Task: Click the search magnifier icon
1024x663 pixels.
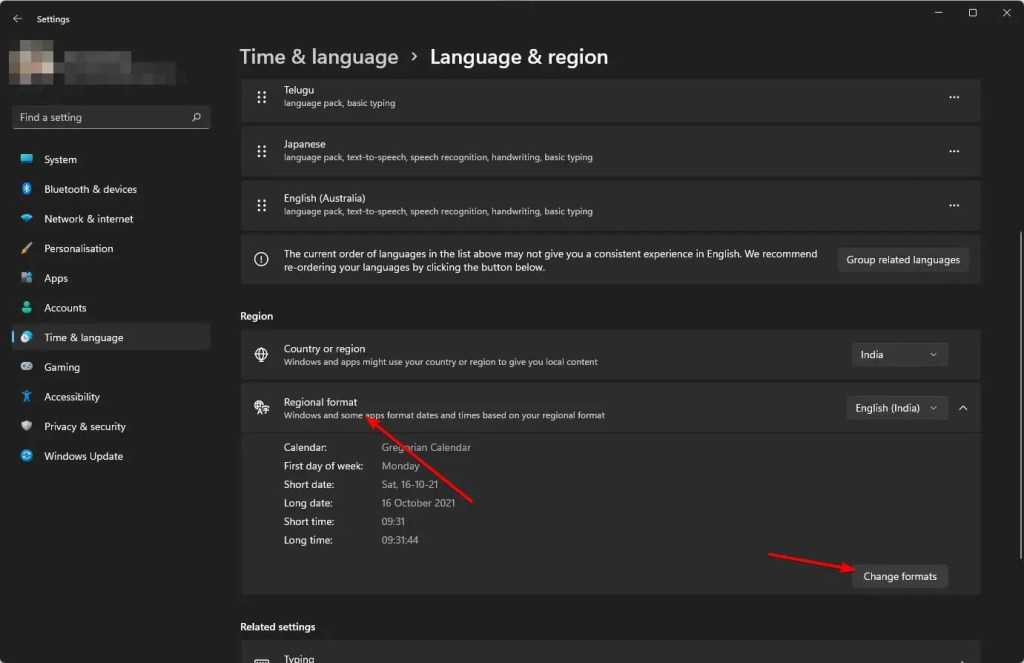Action: (x=197, y=117)
